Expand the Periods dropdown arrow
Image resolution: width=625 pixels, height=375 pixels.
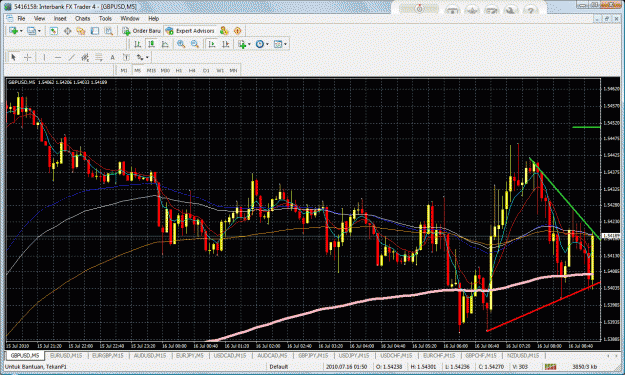(267, 44)
